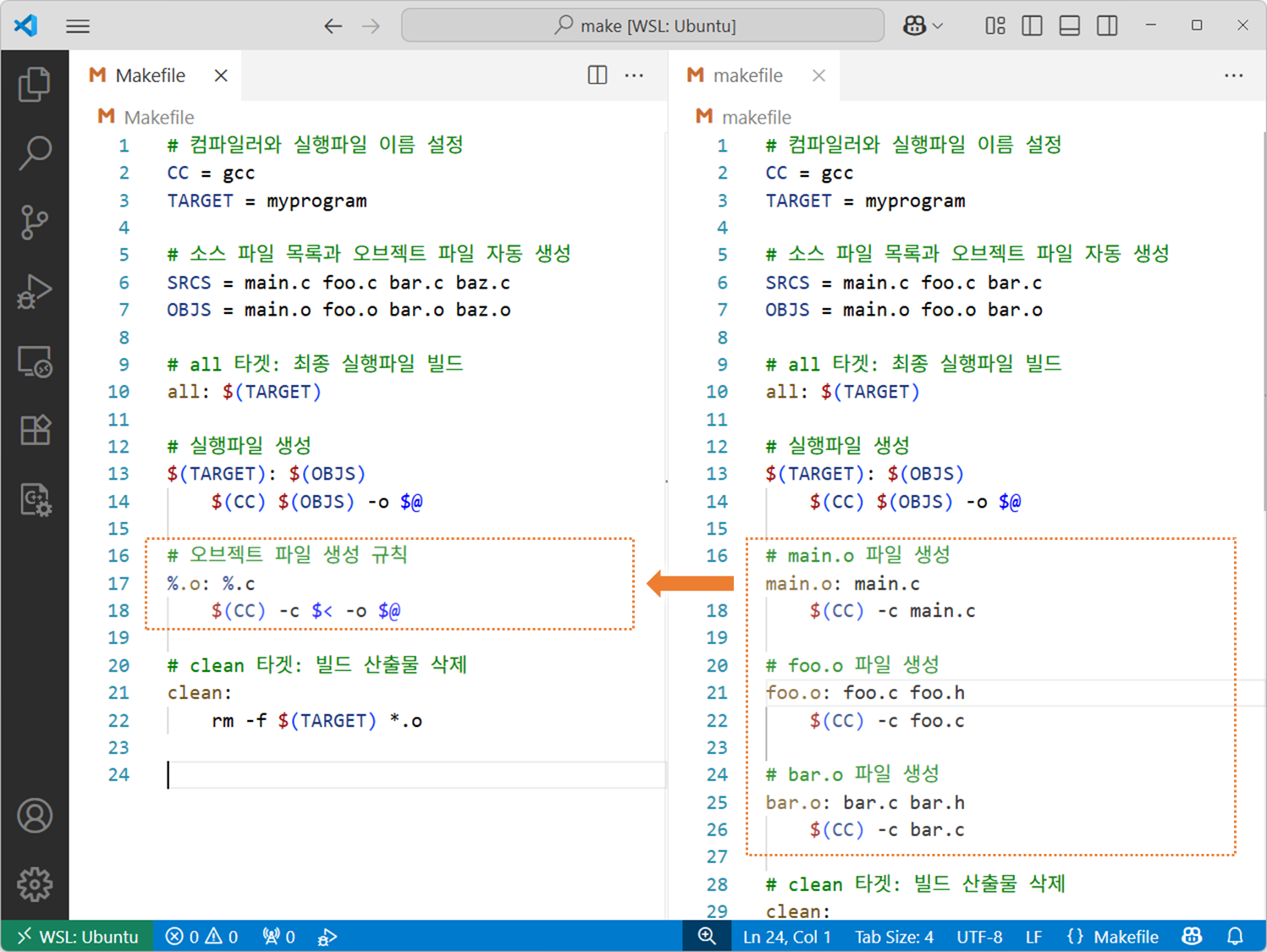The image size is (1267, 952).
Task: Click the WSL: Ubuntu remote indicator
Action: 77,936
